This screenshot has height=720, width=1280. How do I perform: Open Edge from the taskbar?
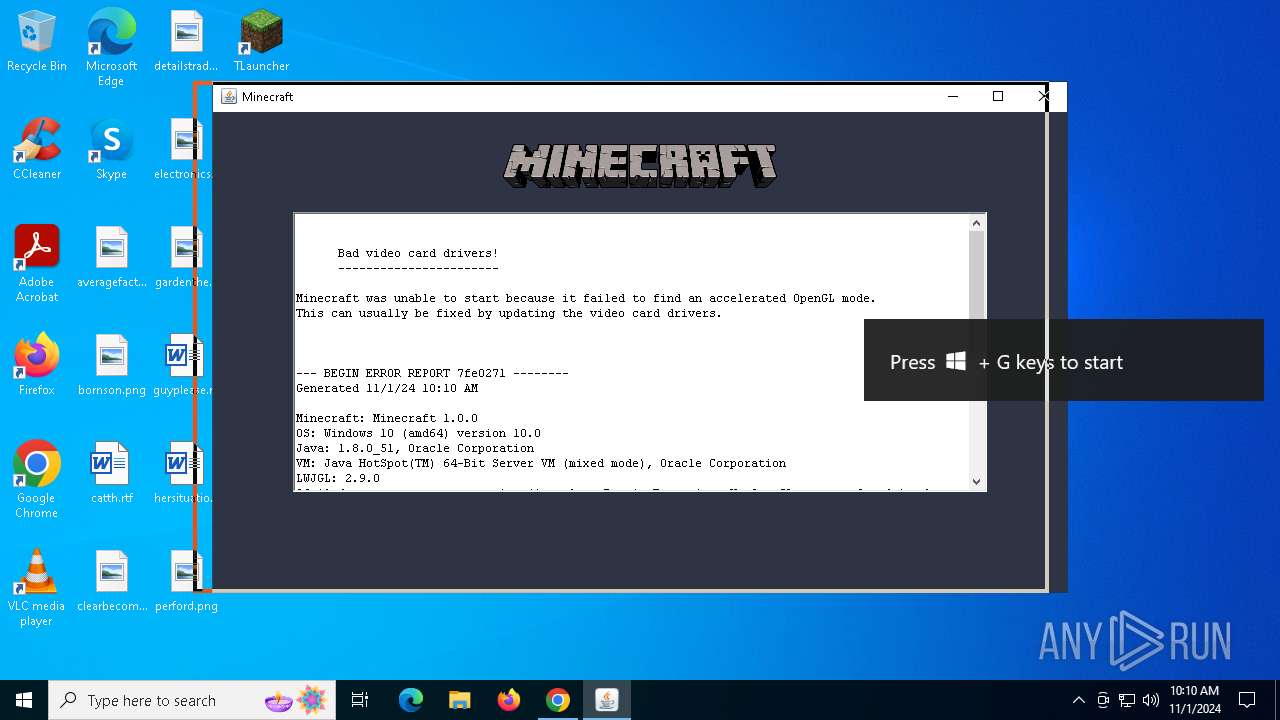tap(411, 700)
